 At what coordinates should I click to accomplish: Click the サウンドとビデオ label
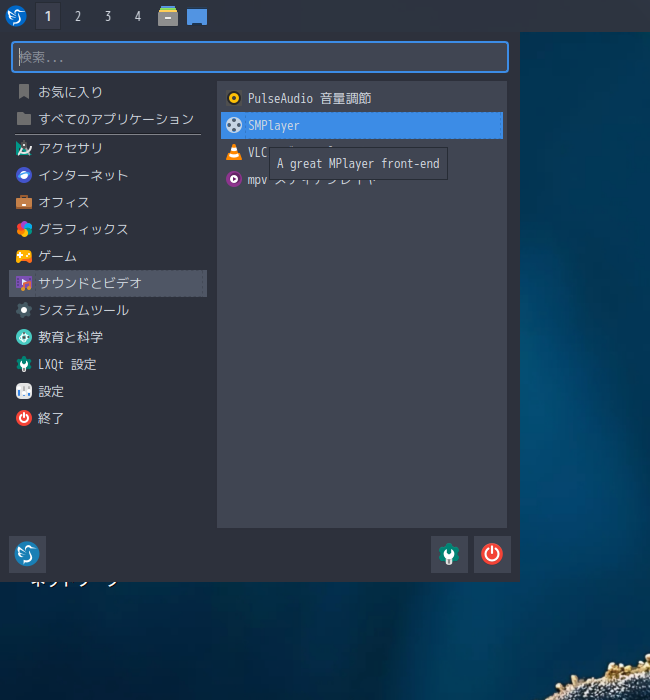coord(90,283)
